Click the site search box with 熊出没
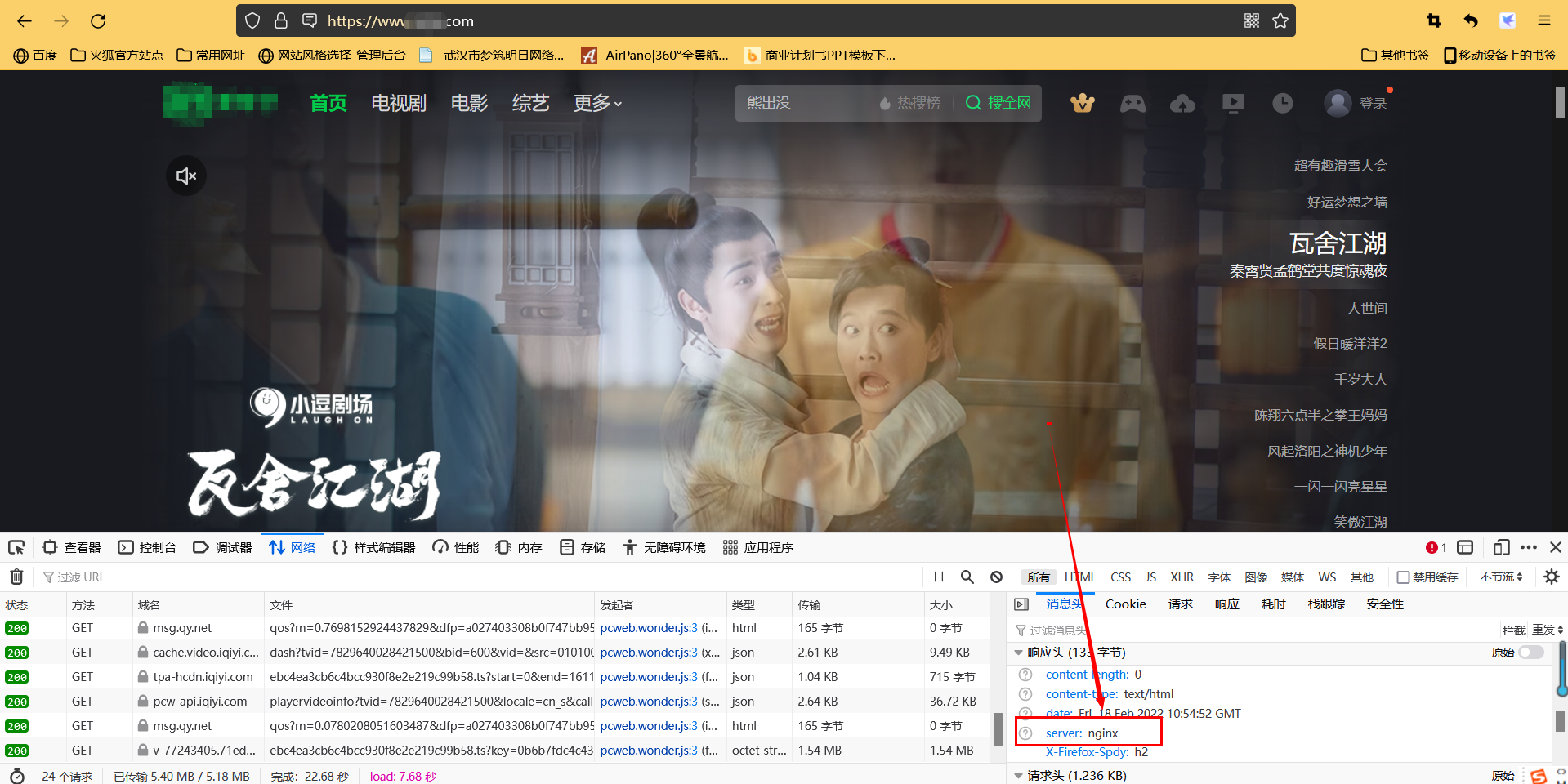1568x784 pixels. (x=805, y=103)
